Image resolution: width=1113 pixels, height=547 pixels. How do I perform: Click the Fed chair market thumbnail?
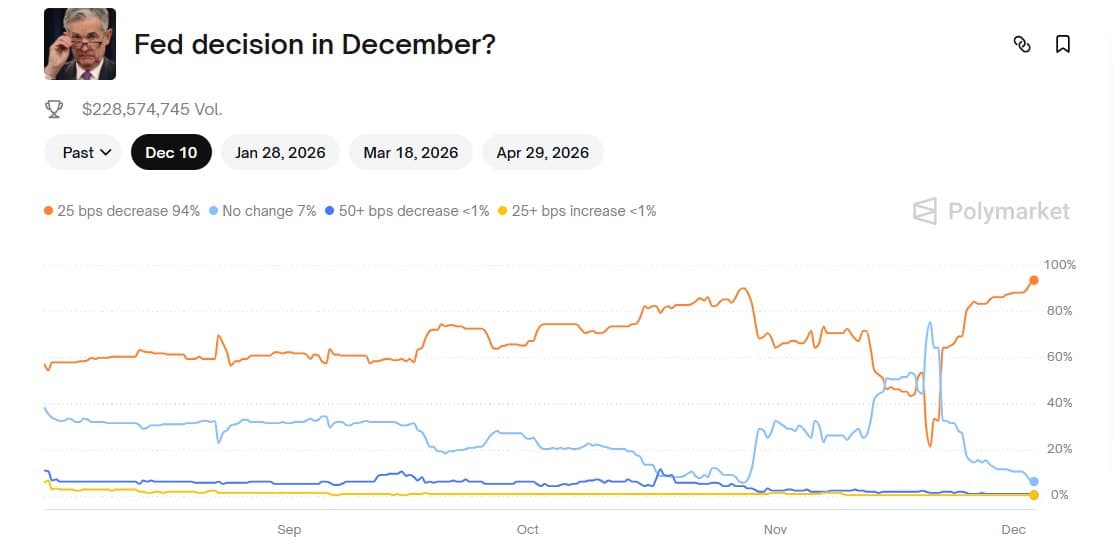pos(80,44)
